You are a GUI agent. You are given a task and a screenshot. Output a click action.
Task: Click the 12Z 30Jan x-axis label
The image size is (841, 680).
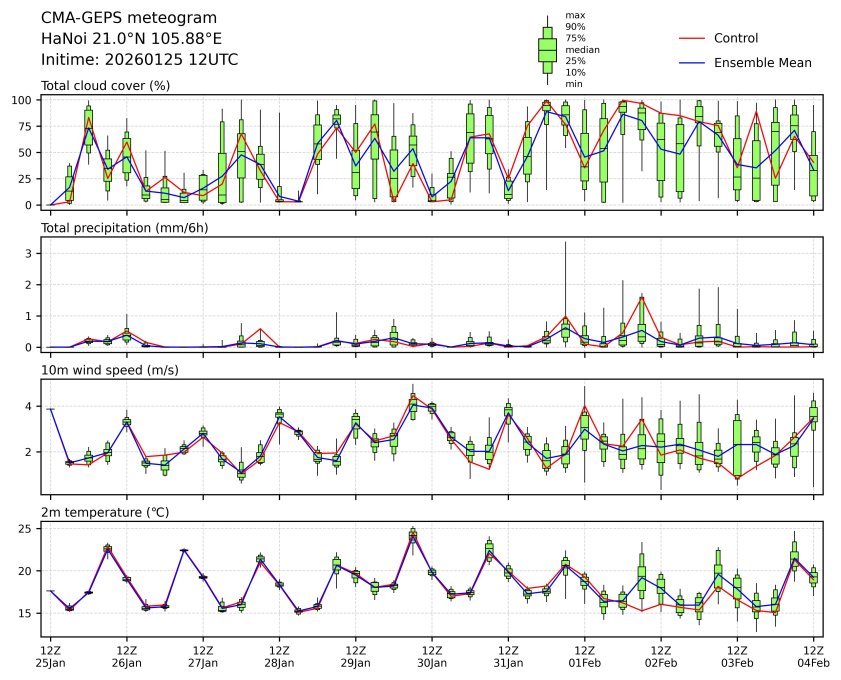(431, 655)
